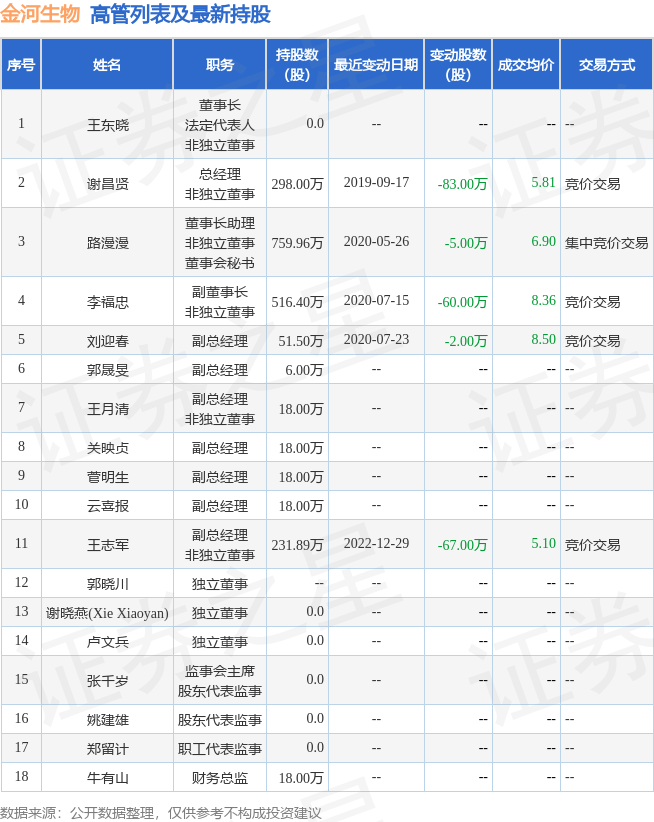Image resolution: width=654 pixels, height=822 pixels.
Task: Click the shareholding value 231.89万
Action: coord(297,545)
